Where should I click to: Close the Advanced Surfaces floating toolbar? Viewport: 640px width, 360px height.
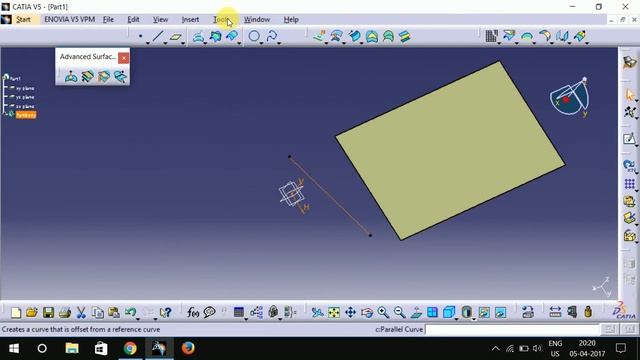pyautogui.click(x=124, y=58)
